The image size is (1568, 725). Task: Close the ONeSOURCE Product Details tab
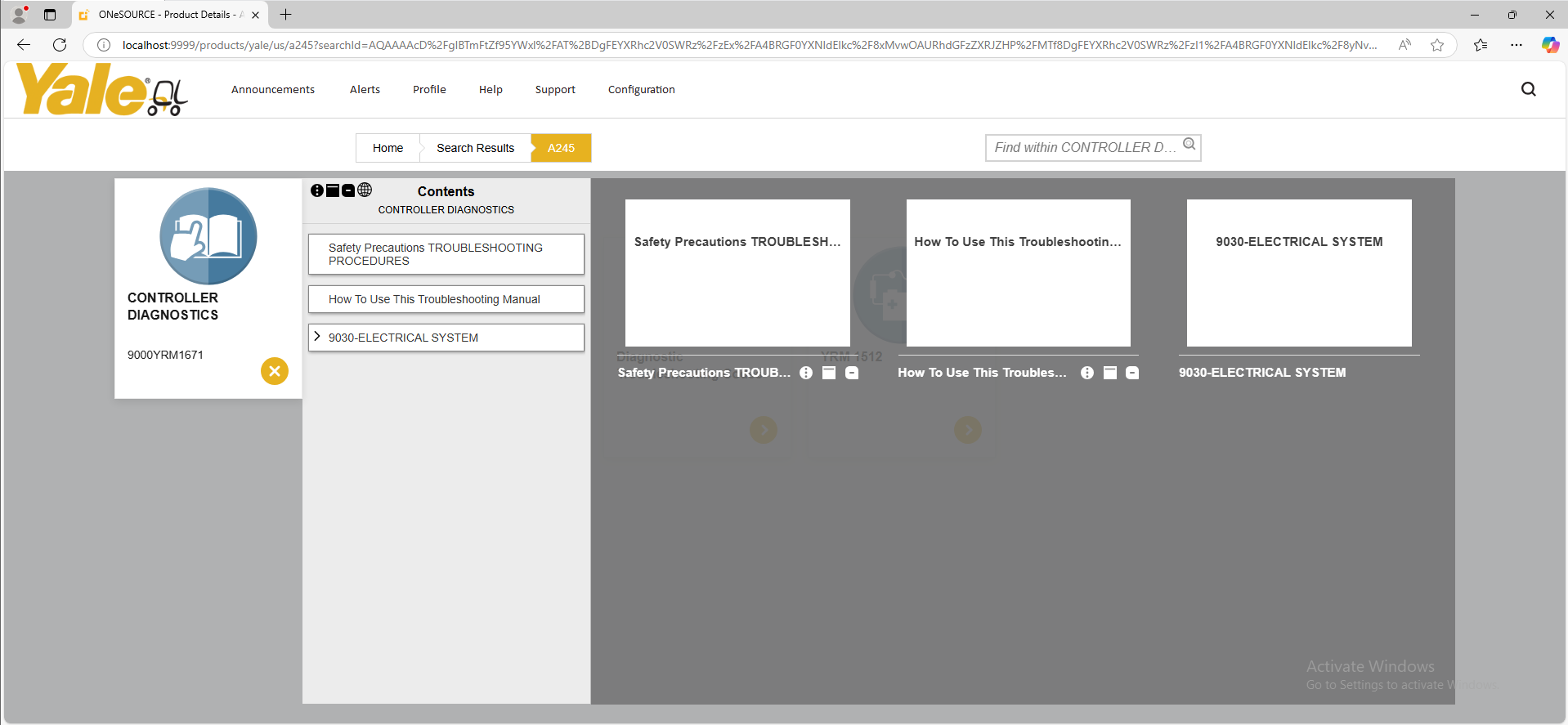pyautogui.click(x=255, y=15)
